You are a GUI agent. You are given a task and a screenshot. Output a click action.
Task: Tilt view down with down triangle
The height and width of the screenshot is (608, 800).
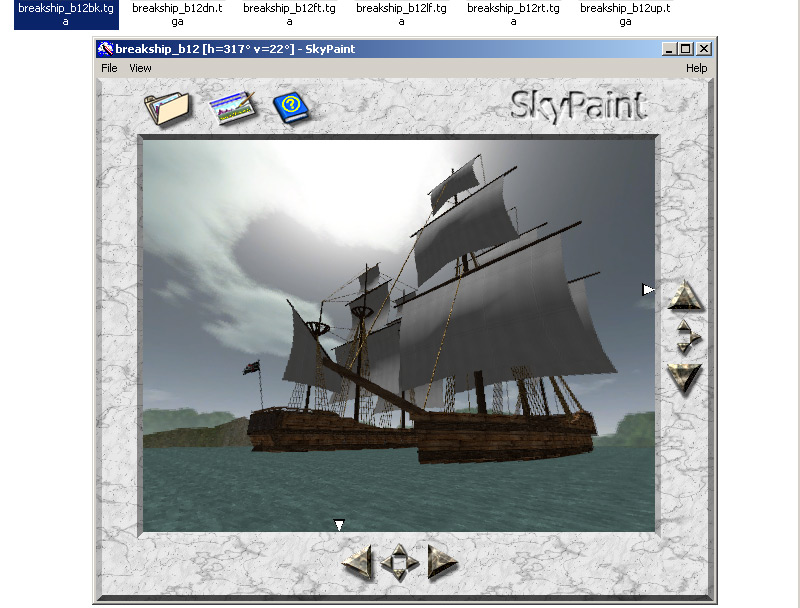(x=685, y=378)
